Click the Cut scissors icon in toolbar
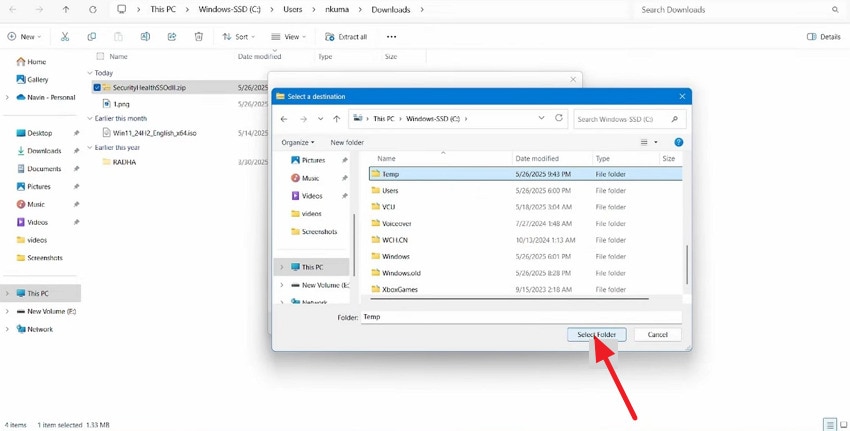The width and height of the screenshot is (850, 431). (65, 37)
